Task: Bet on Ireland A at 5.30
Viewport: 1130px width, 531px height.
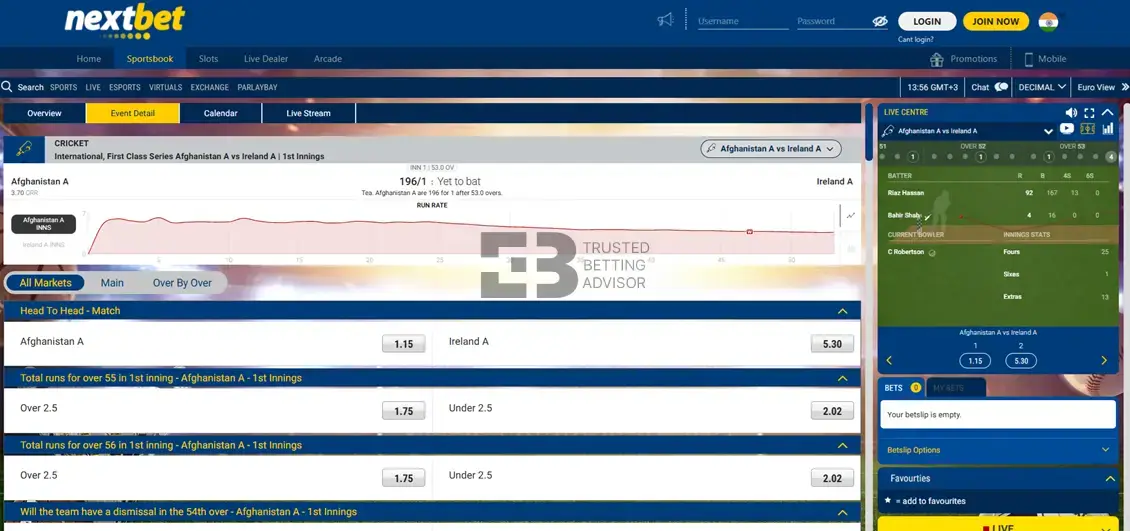Action: pos(832,344)
